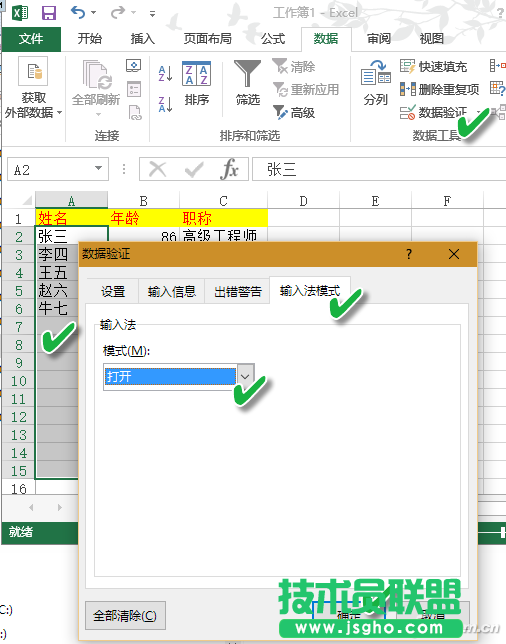Screen dimensions: 506x644
Task: Switch to the 审阅 ribbon tab
Action: [379, 39]
